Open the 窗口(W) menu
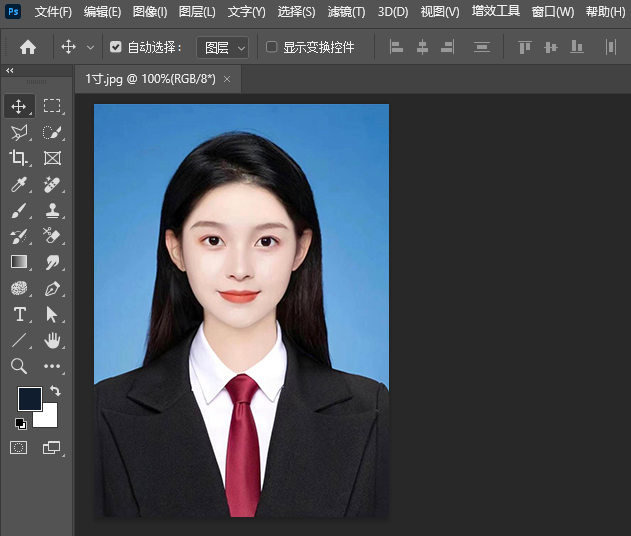The height and width of the screenshot is (536, 631). coord(553,12)
